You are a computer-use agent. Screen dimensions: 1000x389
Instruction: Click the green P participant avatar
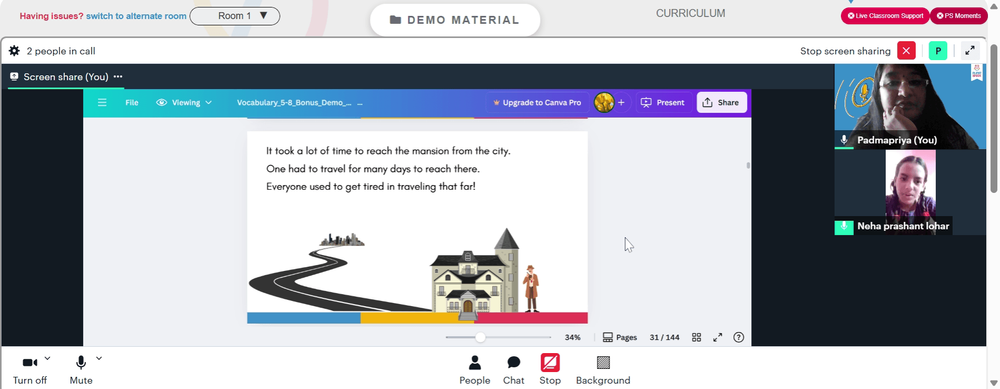tap(938, 51)
